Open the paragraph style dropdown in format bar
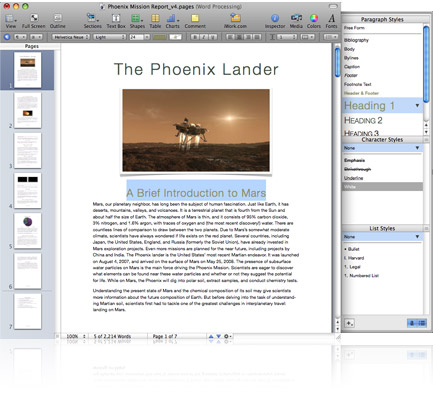Screen dimensions: 435x398 click(x=20, y=37)
